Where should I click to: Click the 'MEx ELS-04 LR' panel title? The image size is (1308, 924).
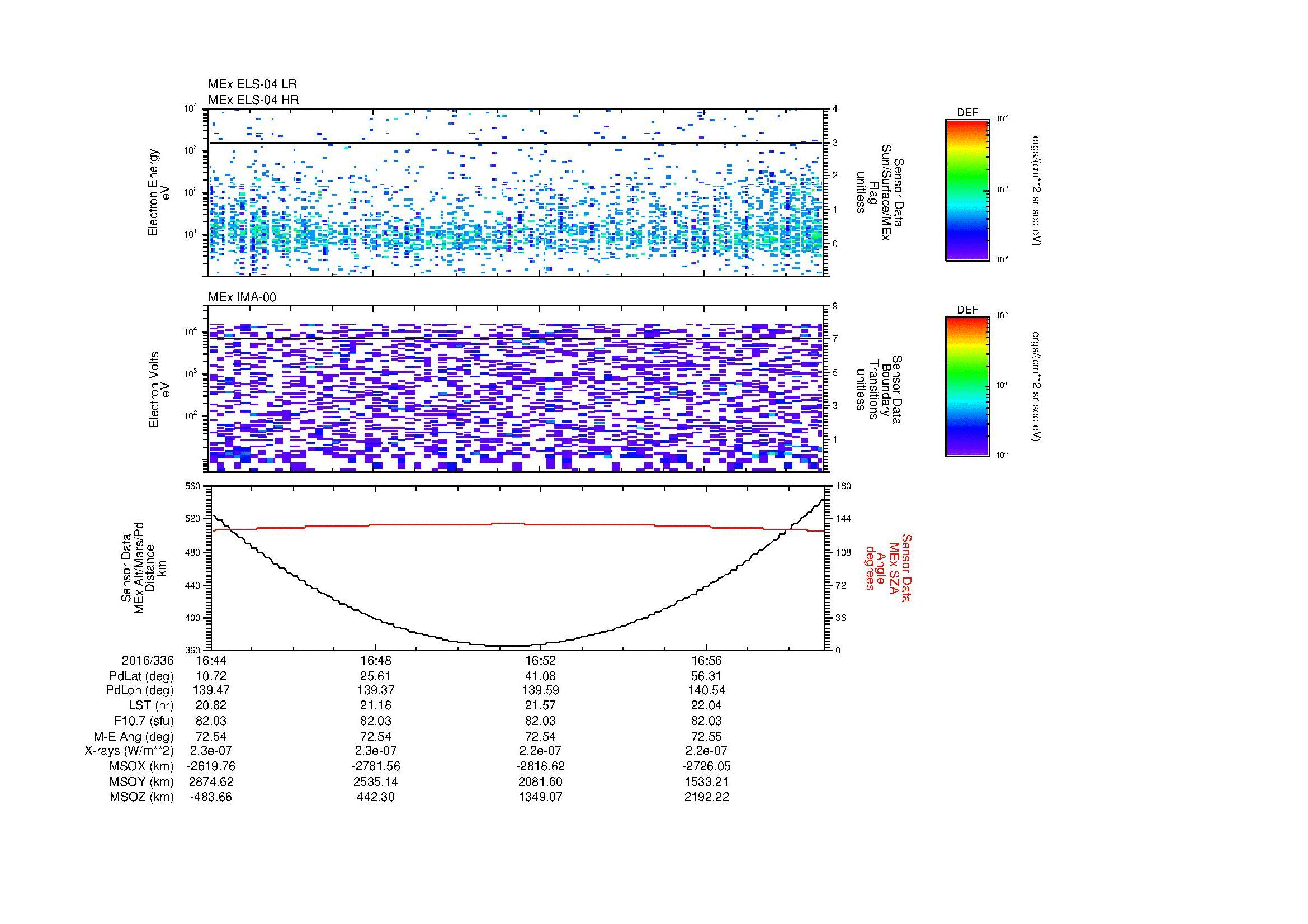[252, 84]
